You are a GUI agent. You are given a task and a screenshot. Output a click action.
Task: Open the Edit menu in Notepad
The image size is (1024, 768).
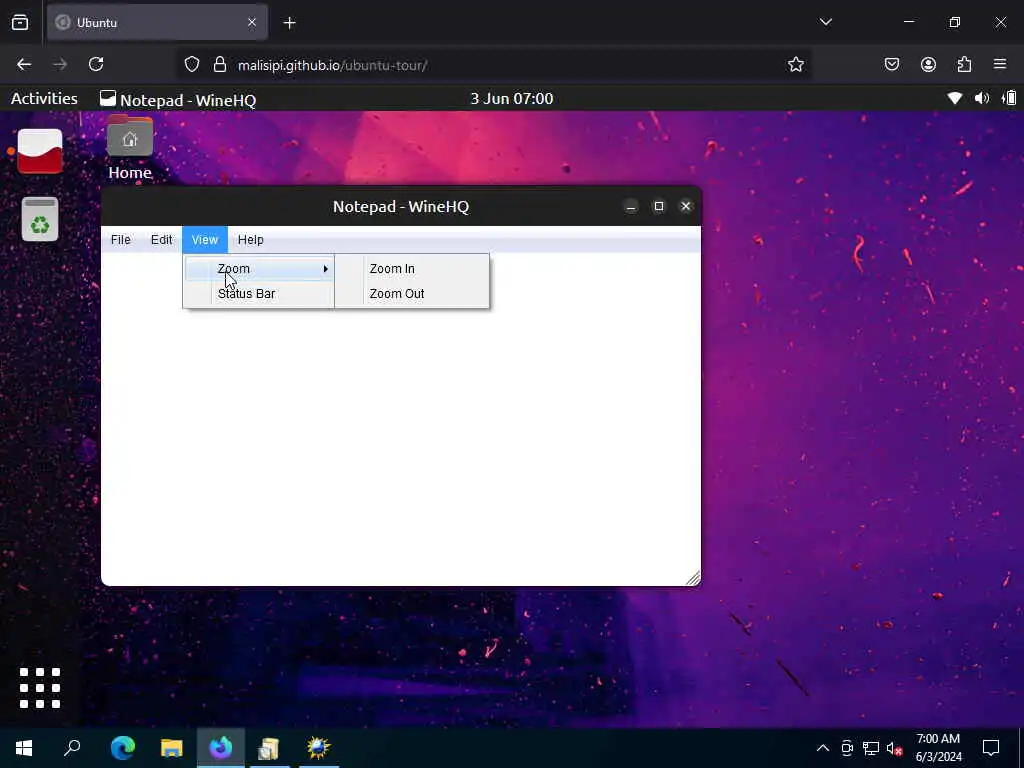pos(161,240)
